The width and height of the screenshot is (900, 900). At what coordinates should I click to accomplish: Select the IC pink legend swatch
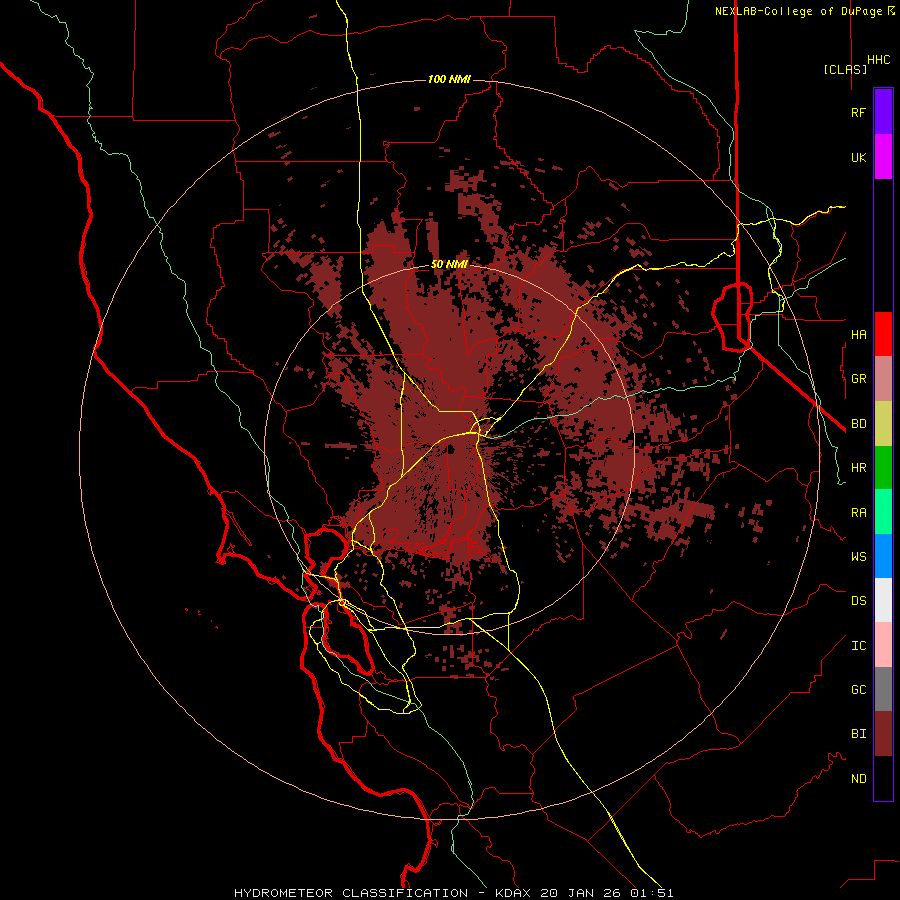coord(883,645)
